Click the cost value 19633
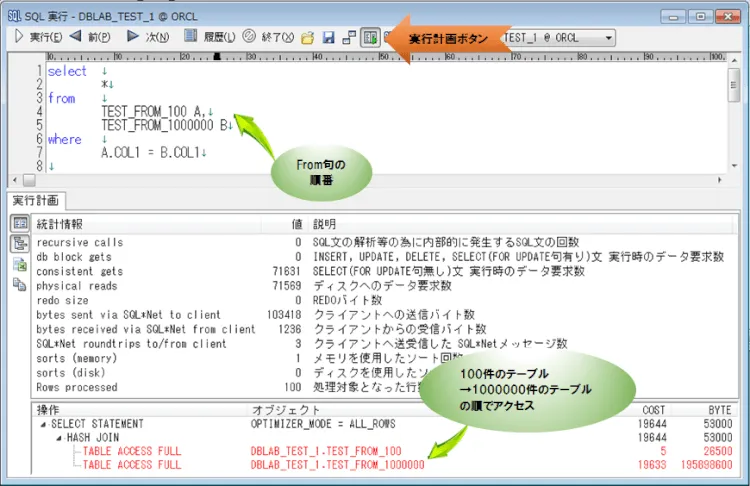 click(x=652, y=464)
